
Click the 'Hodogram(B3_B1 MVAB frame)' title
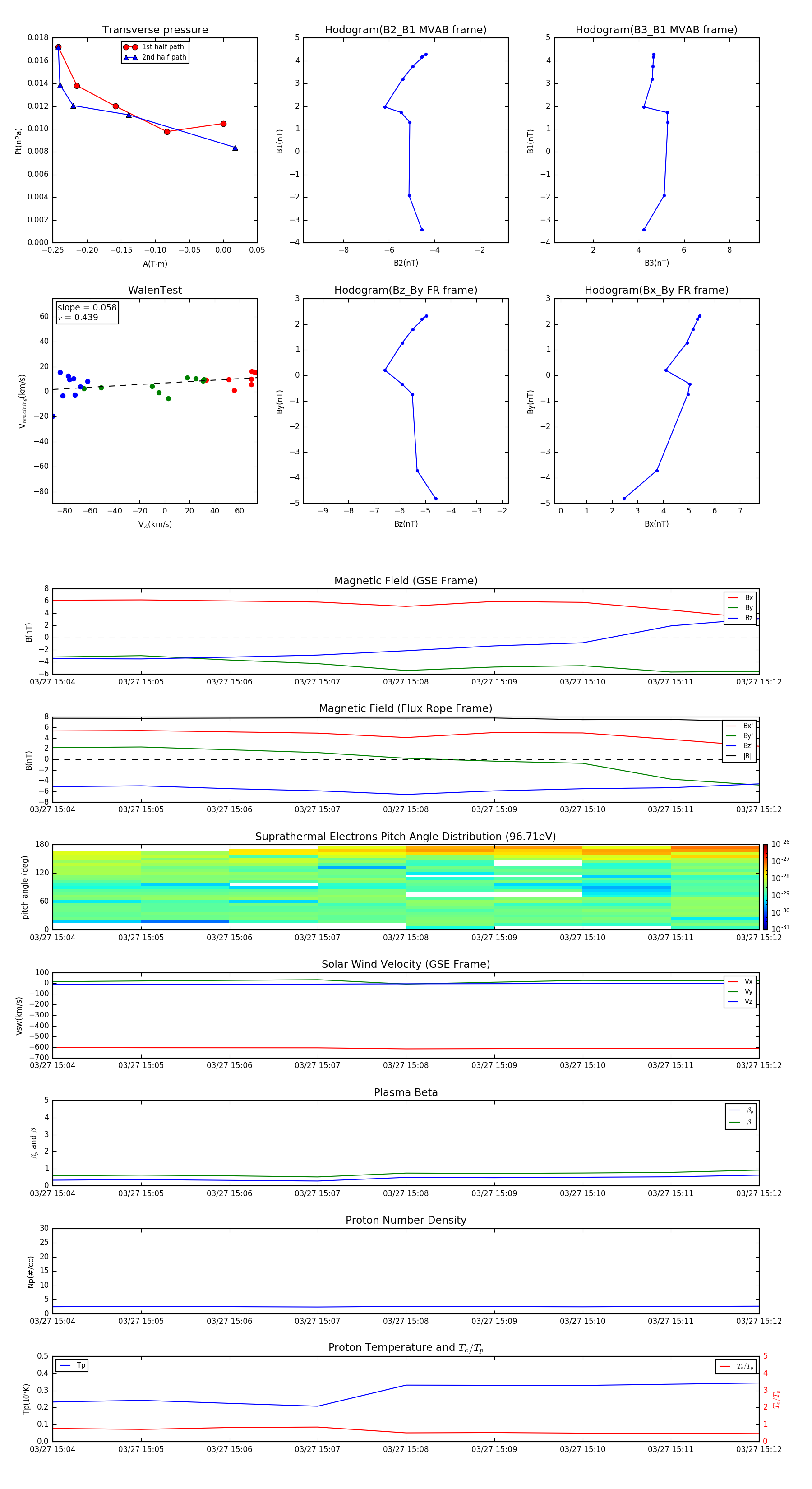coord(656,30)
